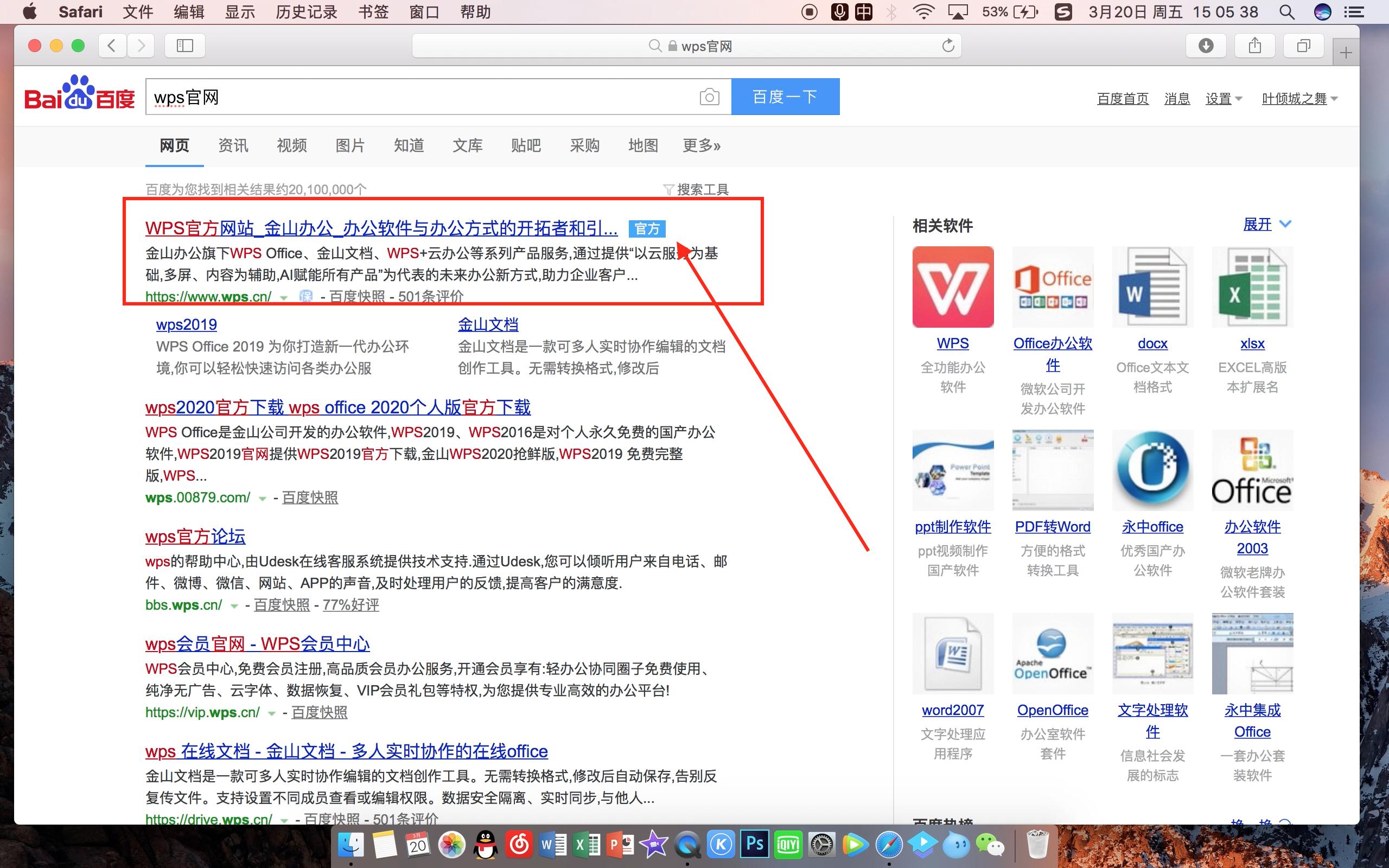Open the 金山文档 link in search results
Viewport: 1389px width, 868px height.
pyautogui.click(x=487, y=324)
